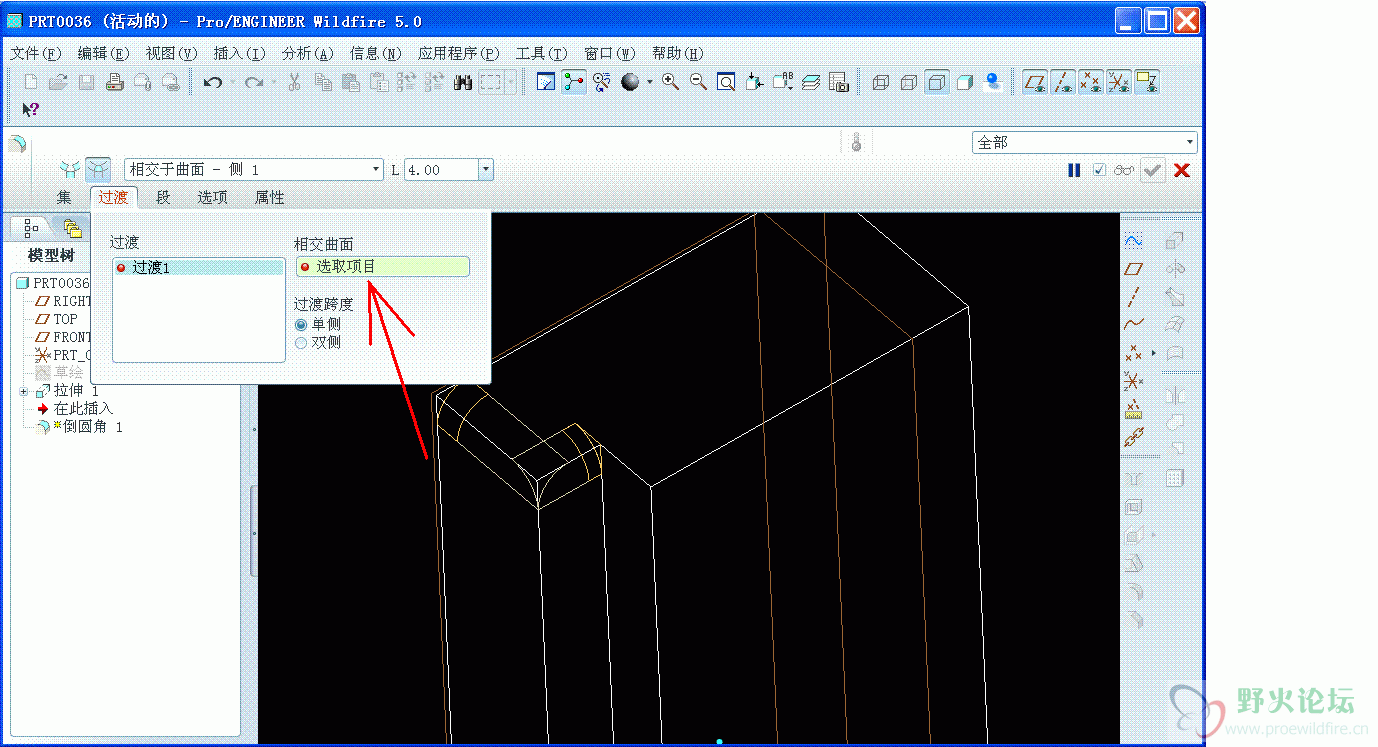The width and height of the screenshot is (1378, 747).
Task: Select 过渡1 in the transition list
Action: [x=199, y=268]
